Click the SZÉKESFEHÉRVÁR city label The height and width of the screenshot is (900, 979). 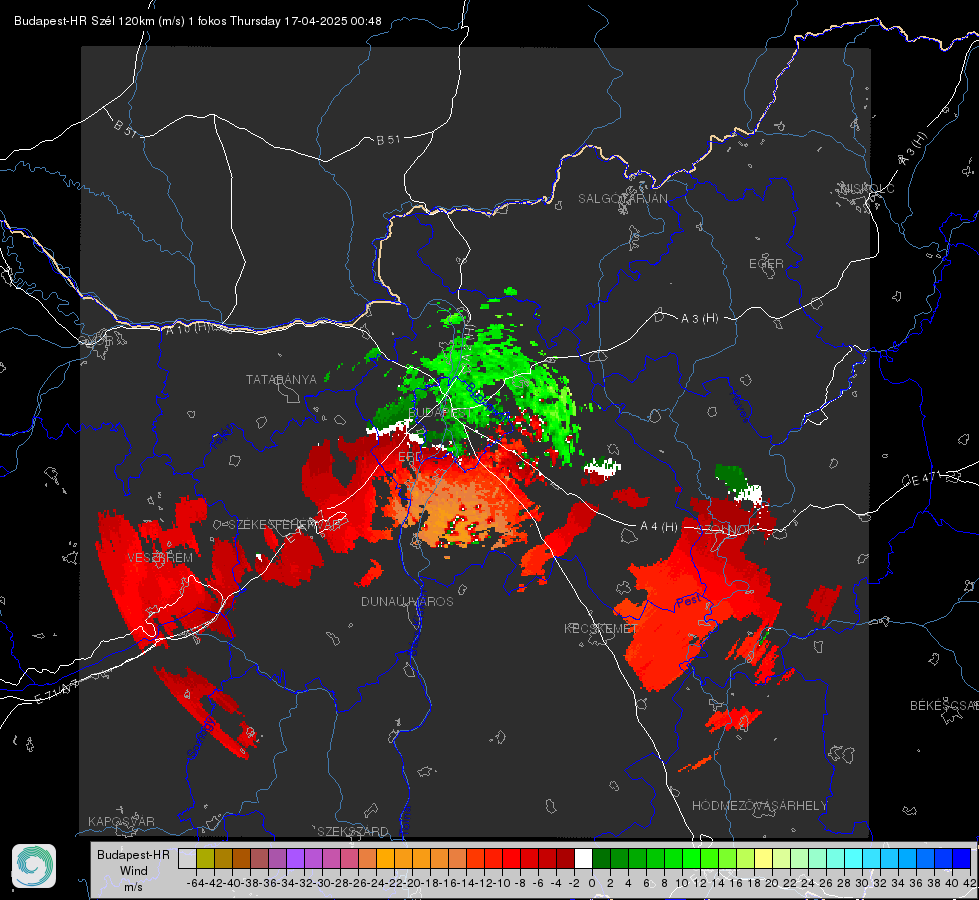point(287,525)
